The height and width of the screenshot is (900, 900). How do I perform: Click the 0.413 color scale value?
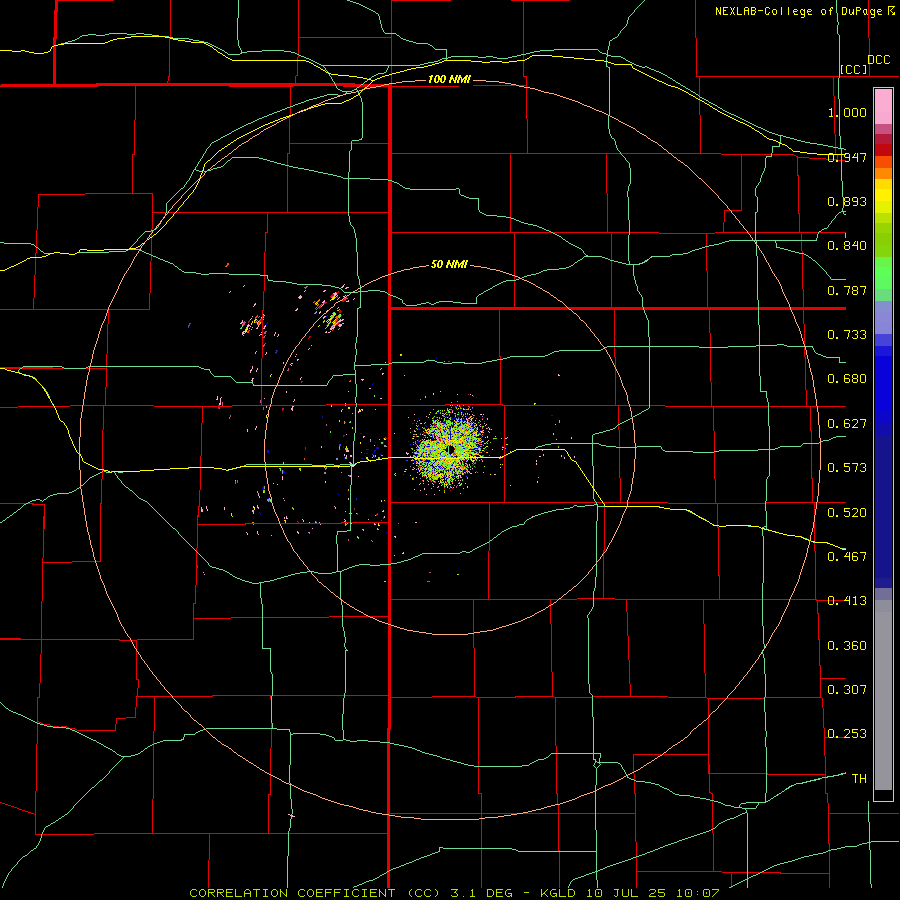coord(847,601)
